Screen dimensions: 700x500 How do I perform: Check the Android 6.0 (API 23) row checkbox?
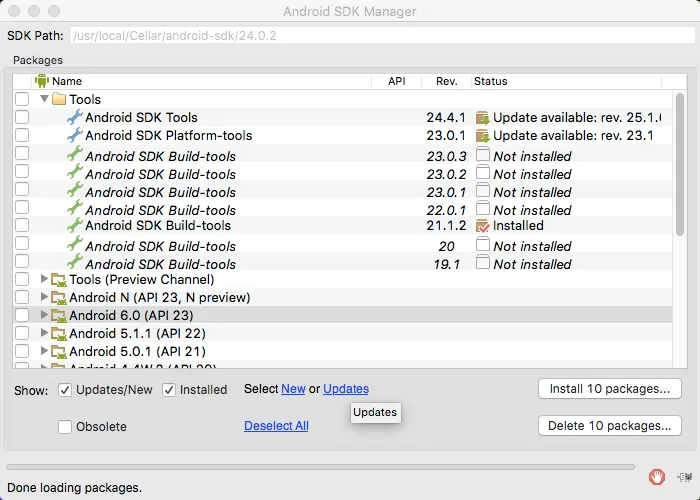pos(22,315)
